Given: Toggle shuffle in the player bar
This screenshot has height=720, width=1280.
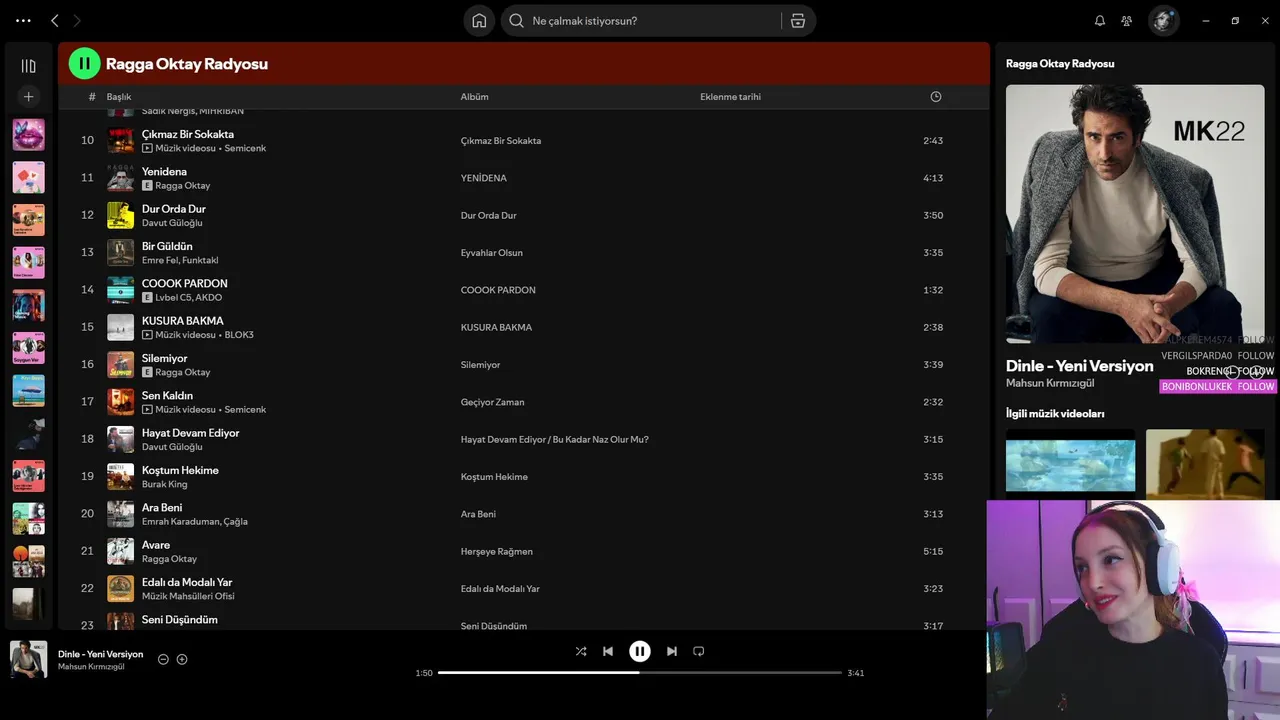Looking at the screenshot, I should click(x=581, y=651).
